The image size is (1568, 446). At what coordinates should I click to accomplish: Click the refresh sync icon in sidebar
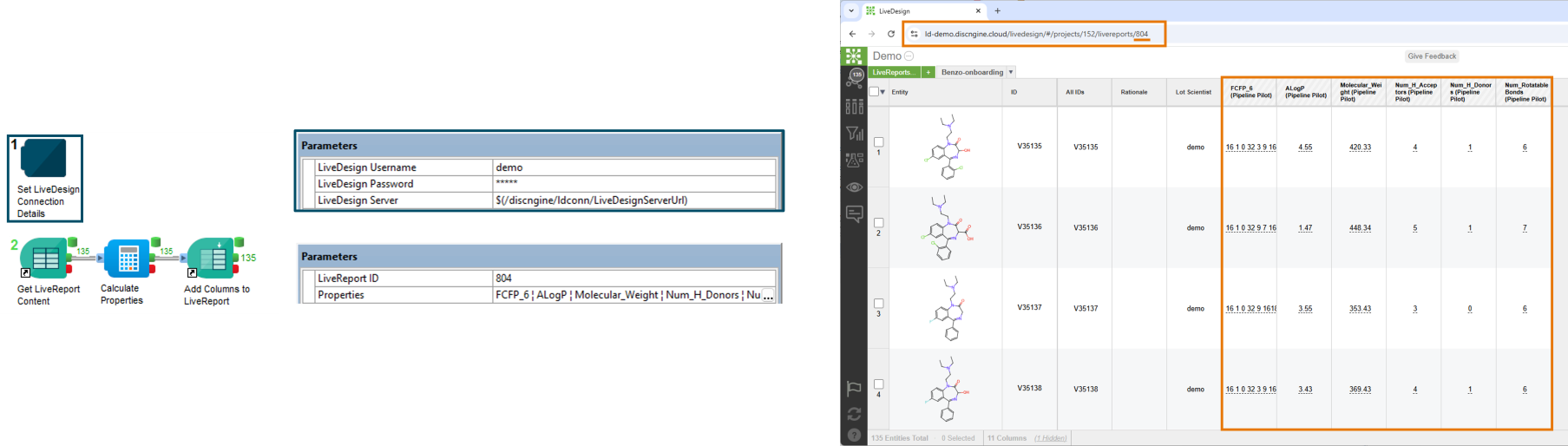pyautogui.click(x=854, y=414)
